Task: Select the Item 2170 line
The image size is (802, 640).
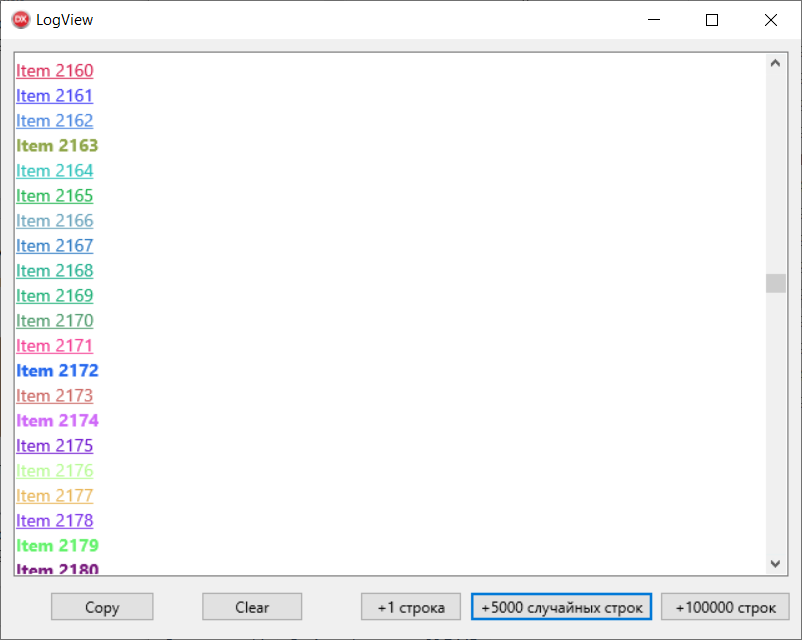Action: click(55, 321)
